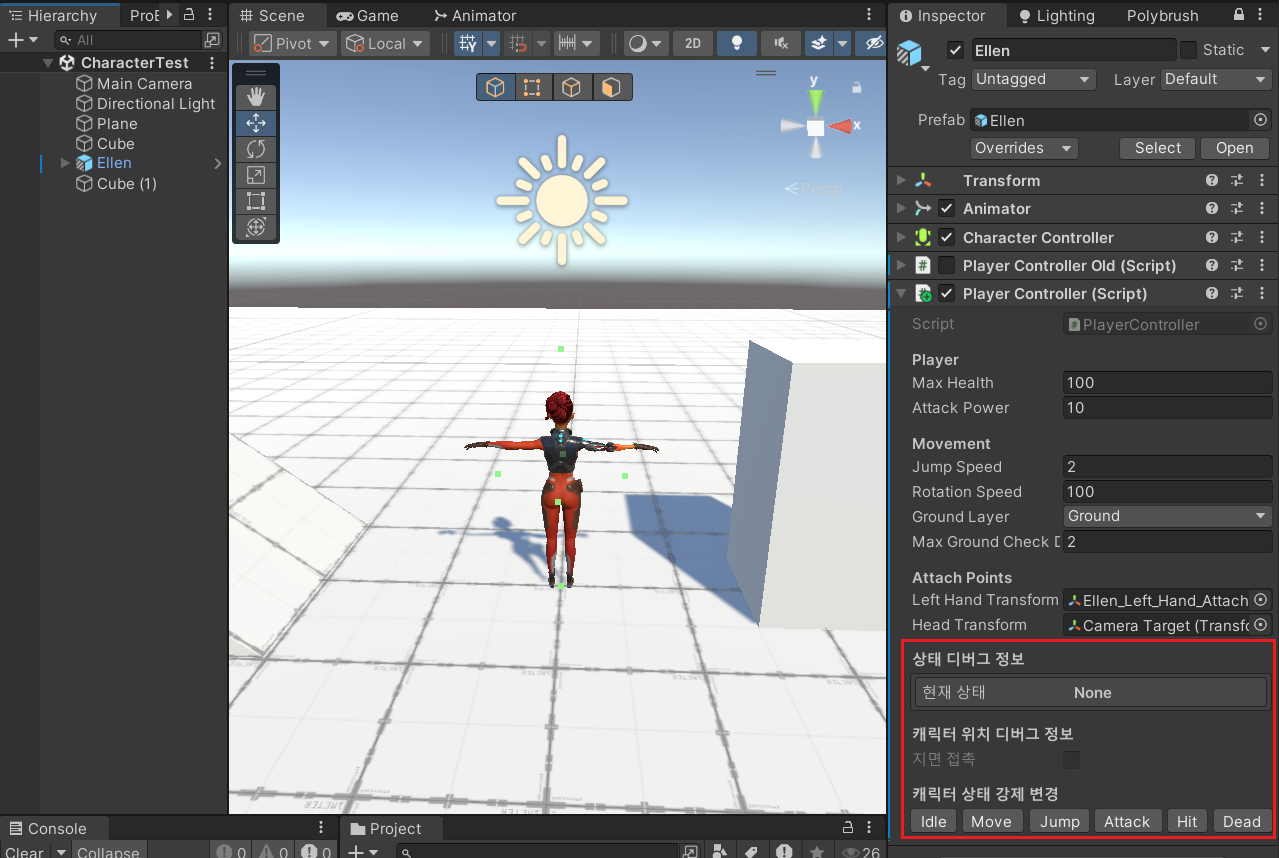Select the Console tab
The height and width of the screenshot is (858, 1279).
pos(47,828)
